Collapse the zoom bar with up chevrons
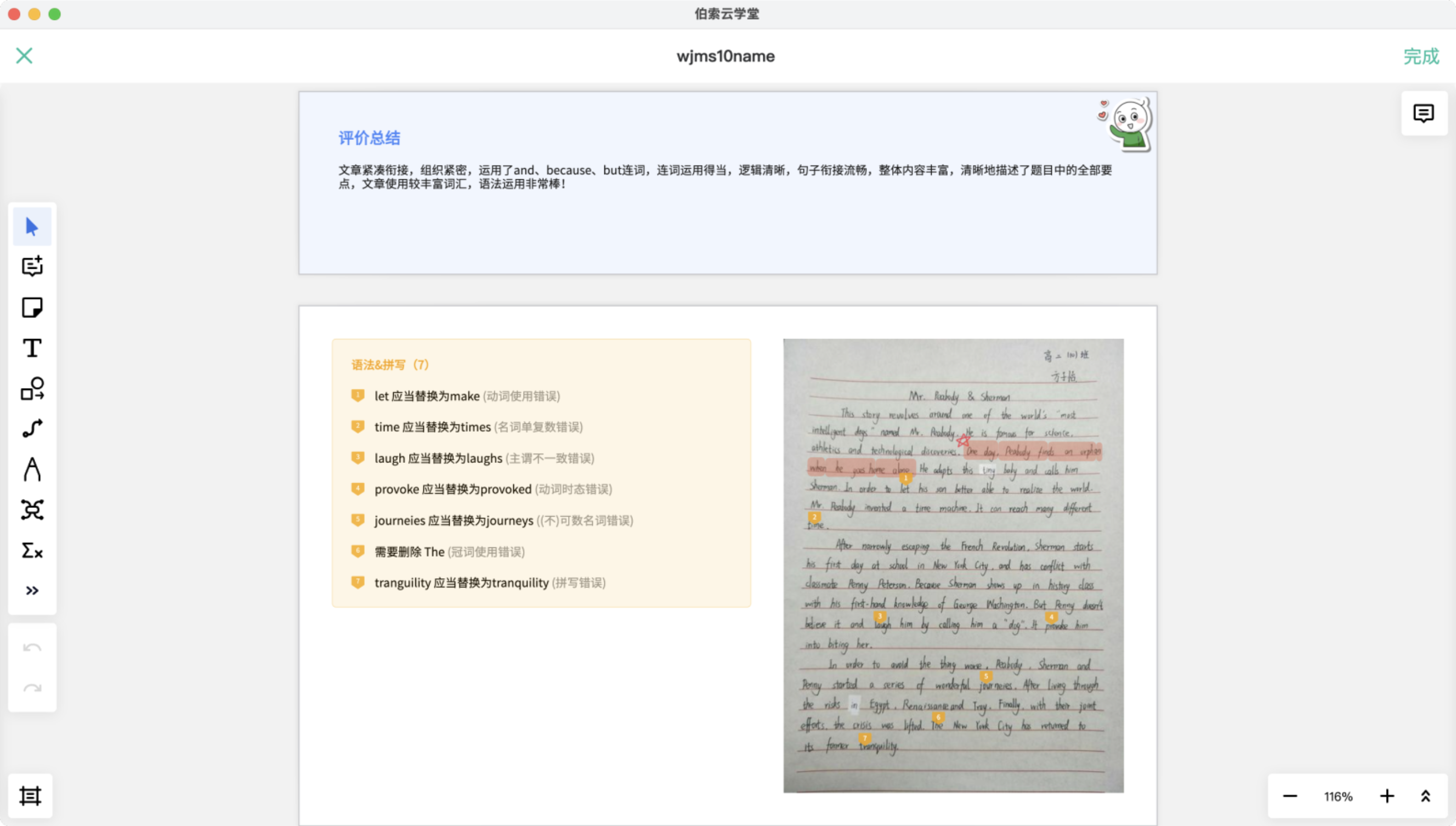Viewport: 1456px width, 826px height. pyautogui.click(x=1425, y=796)
